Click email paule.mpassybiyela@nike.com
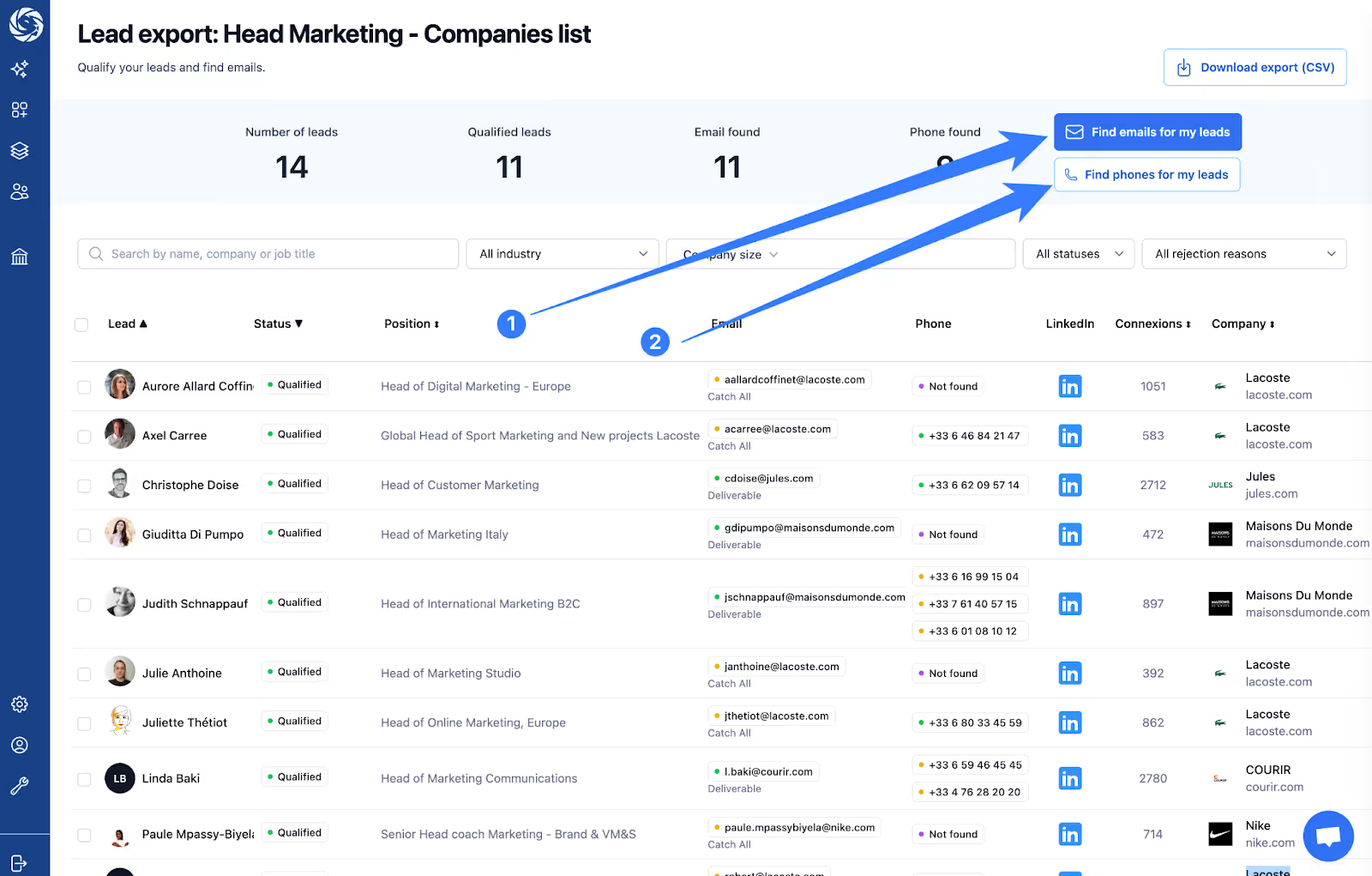 [795, 827]
